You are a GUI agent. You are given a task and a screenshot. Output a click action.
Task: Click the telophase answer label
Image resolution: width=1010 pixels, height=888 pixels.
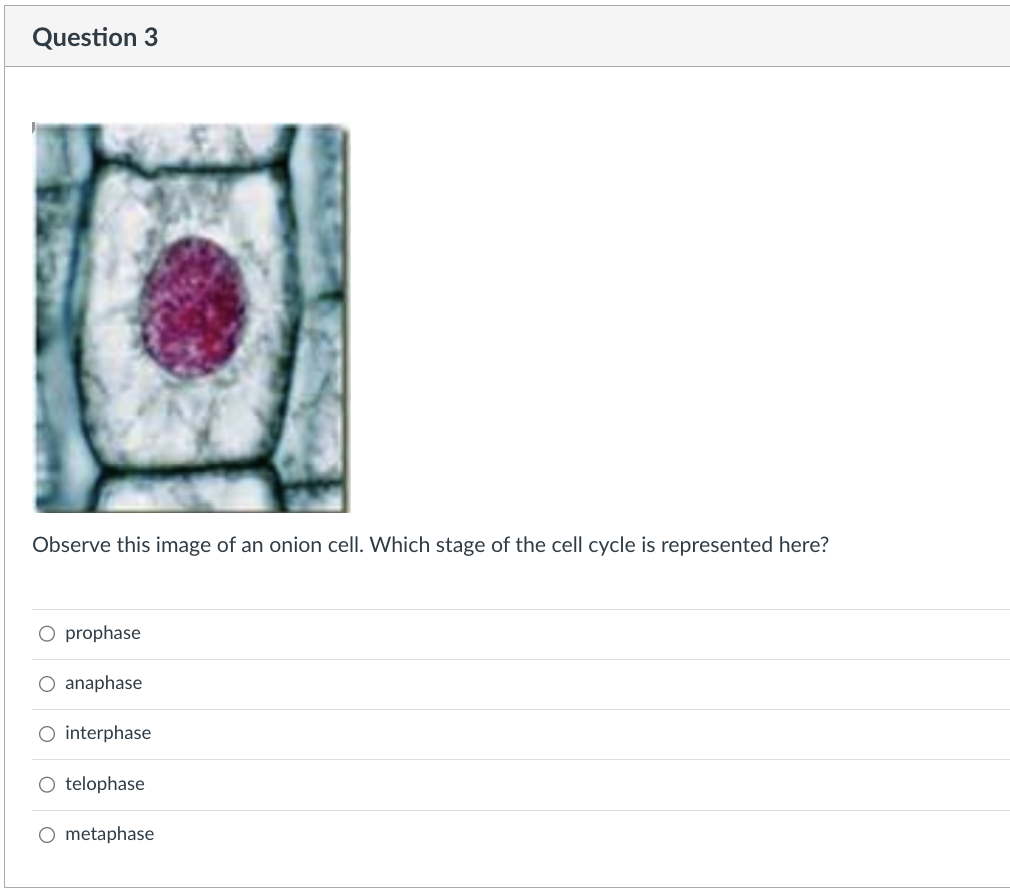[x=104, y=784]
